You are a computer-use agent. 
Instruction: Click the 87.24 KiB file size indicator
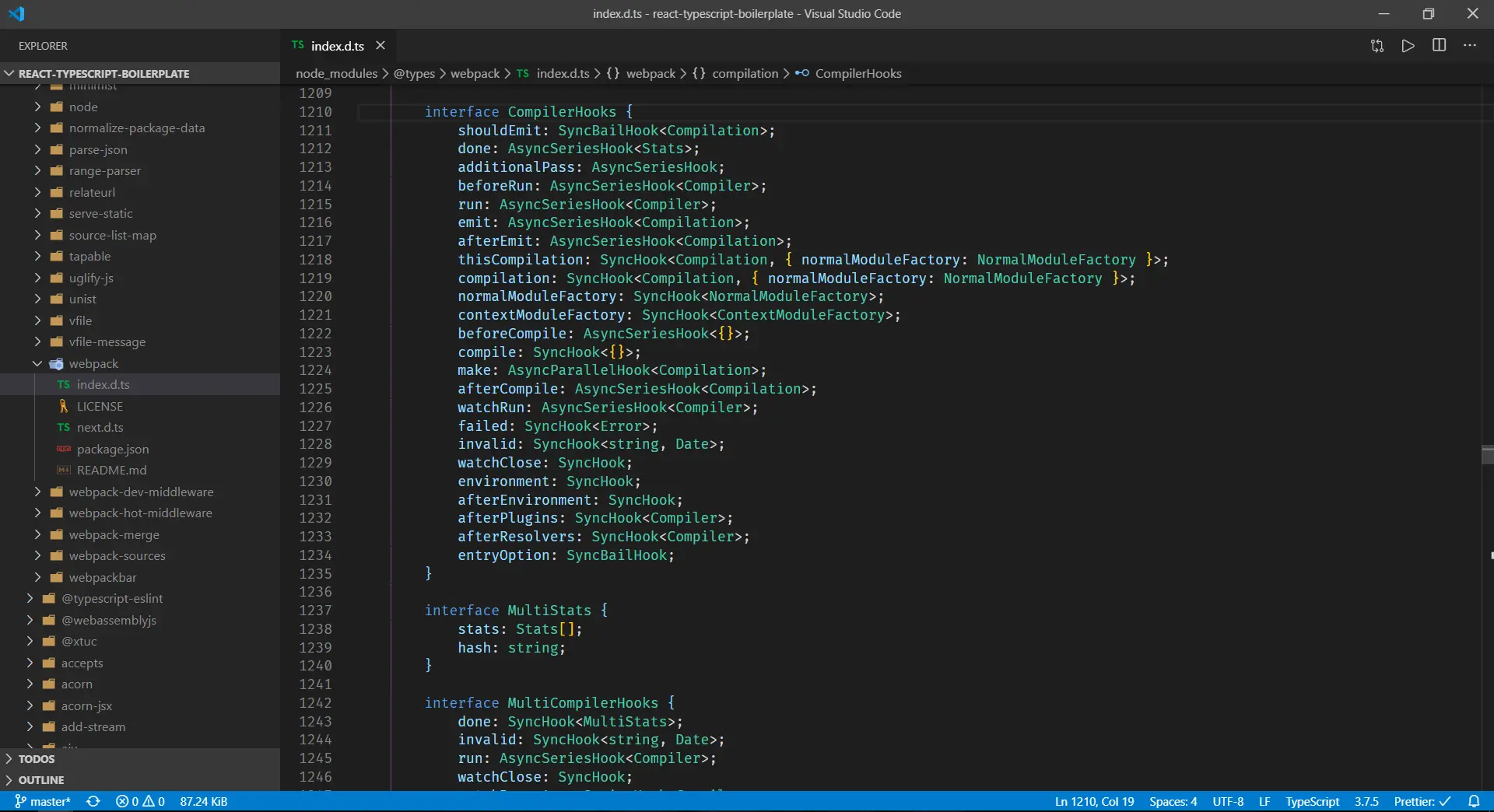click(x=204, y=802)
